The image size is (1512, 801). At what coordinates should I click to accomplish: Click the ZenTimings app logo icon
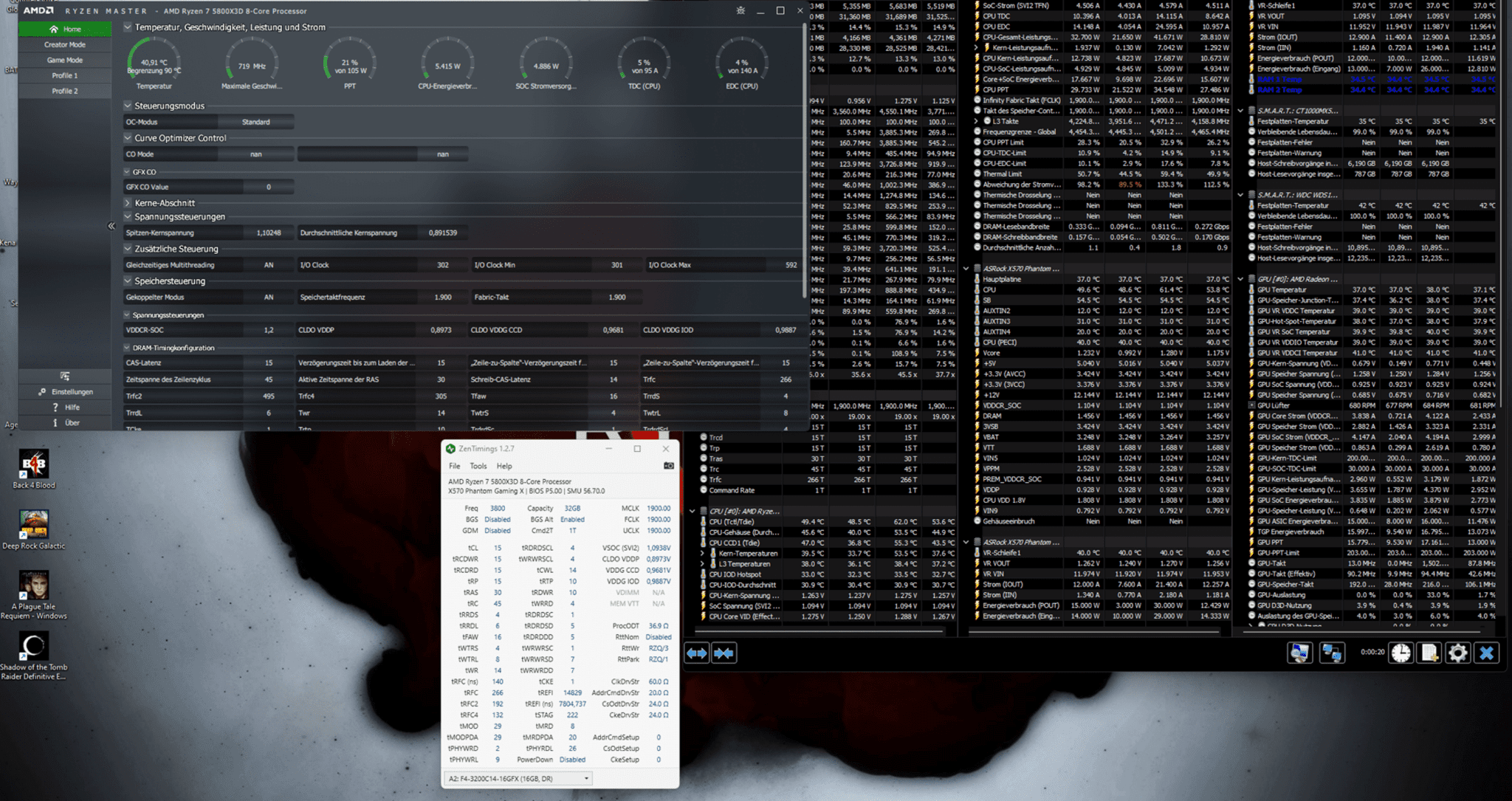pos(450,449)
